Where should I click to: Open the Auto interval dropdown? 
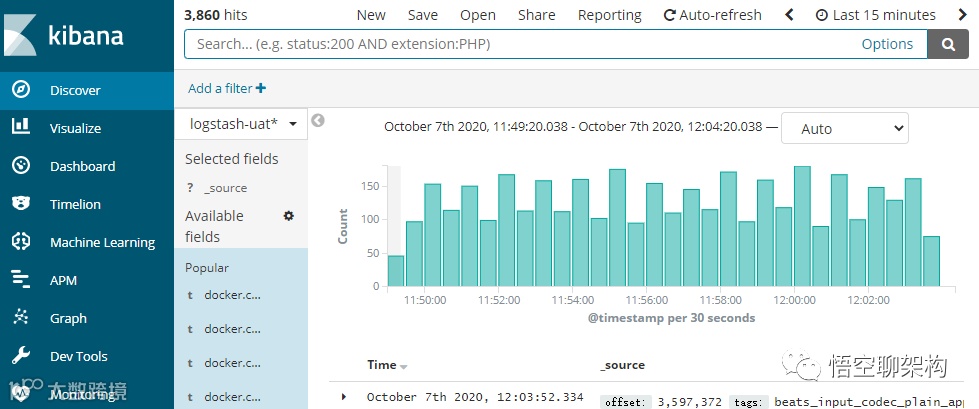coord(845,129)
